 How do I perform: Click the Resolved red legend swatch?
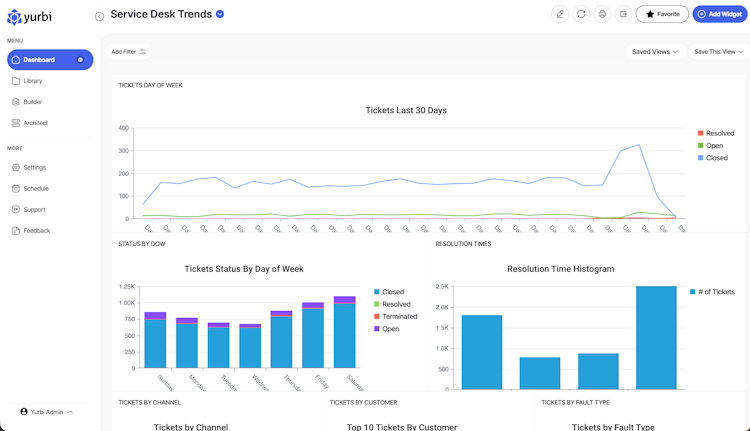700,133
